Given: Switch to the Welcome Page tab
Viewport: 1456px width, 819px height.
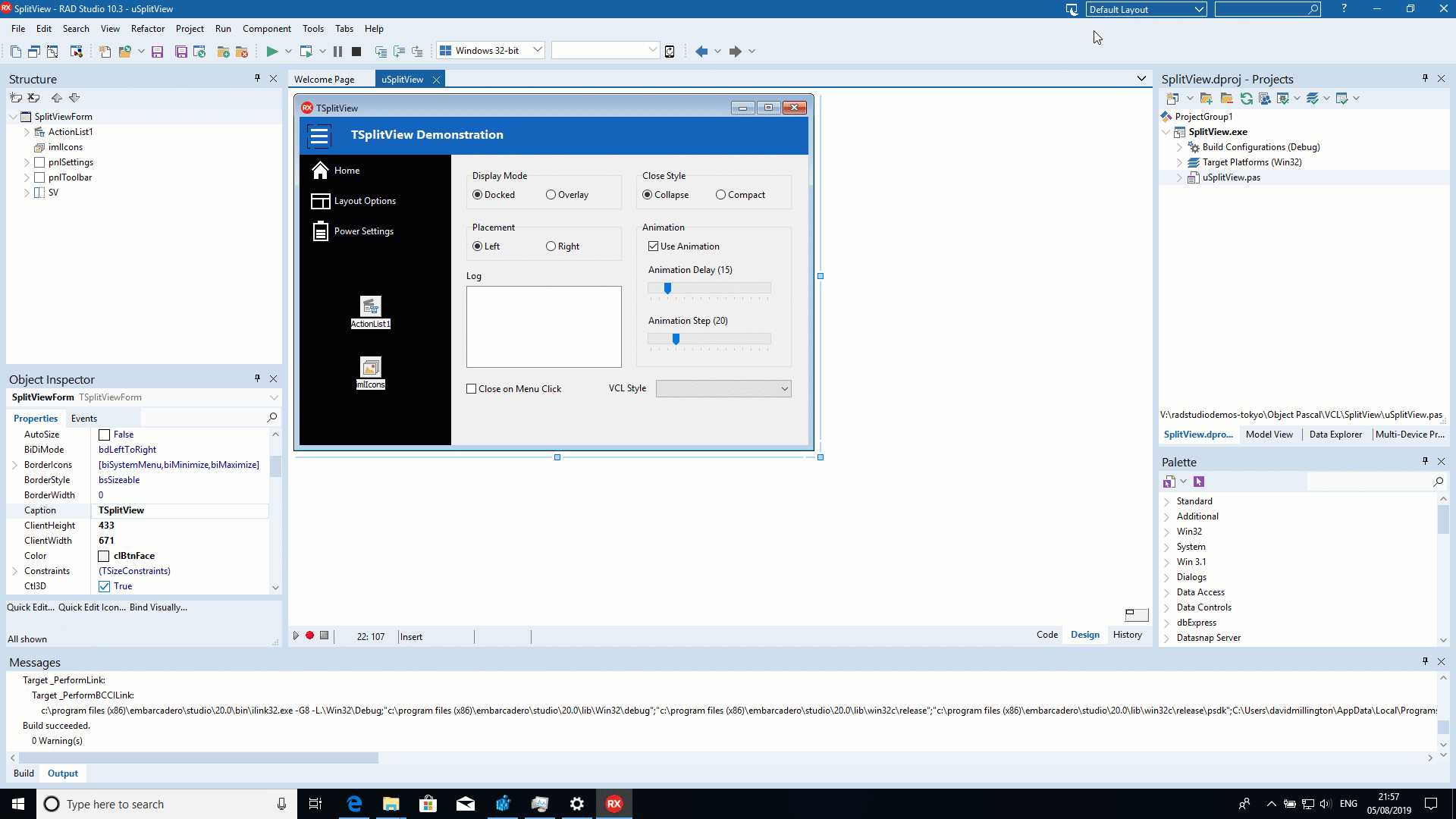Looking at the screenshot, I should click(324, 80).
